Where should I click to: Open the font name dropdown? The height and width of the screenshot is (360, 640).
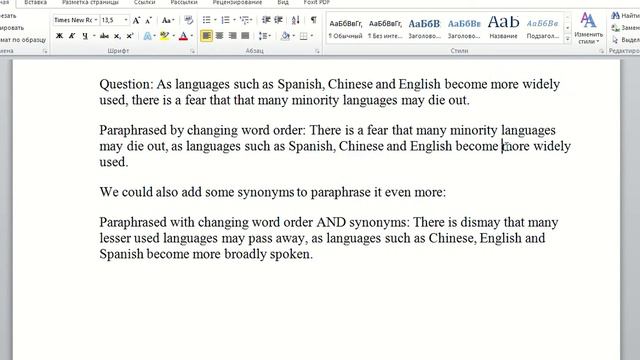point(96,20)
